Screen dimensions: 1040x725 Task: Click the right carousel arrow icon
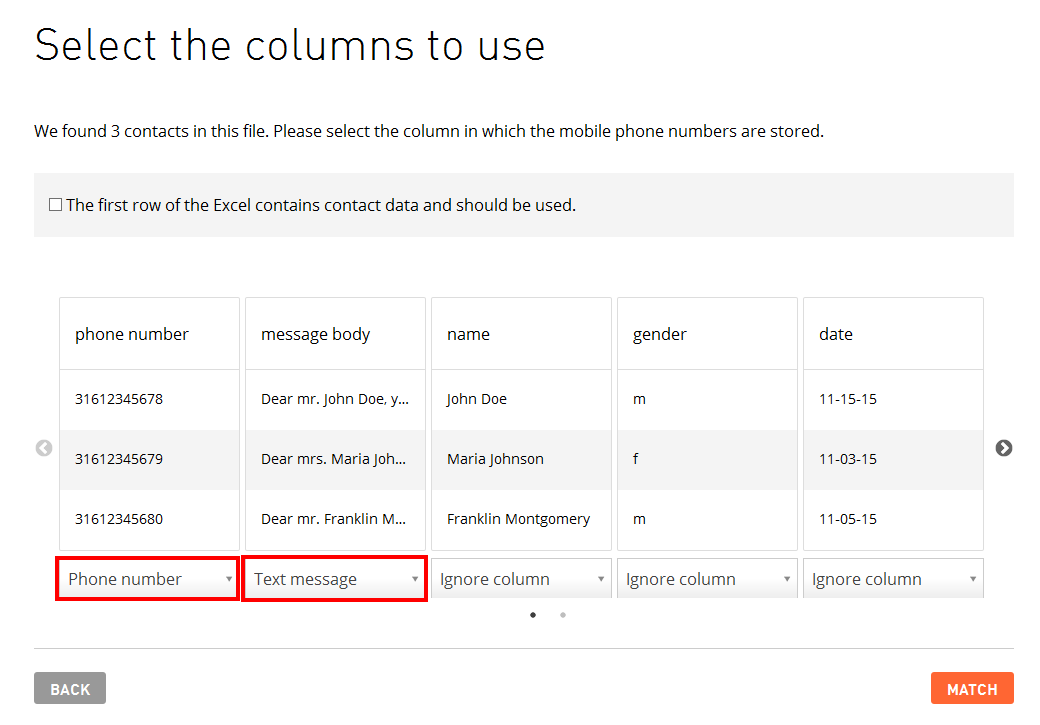point(1003,448)
